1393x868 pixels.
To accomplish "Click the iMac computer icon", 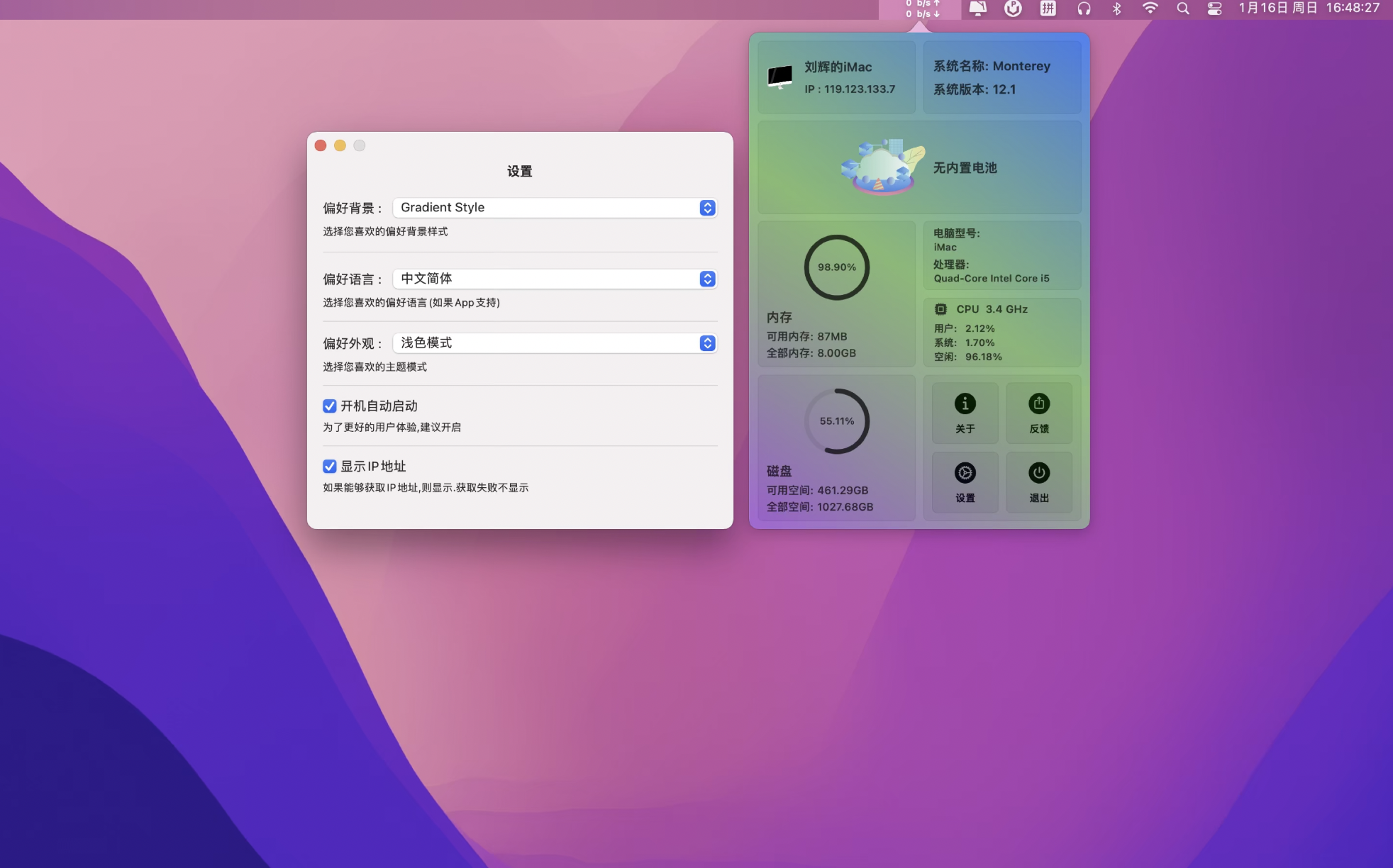I will tap(779, 77).
